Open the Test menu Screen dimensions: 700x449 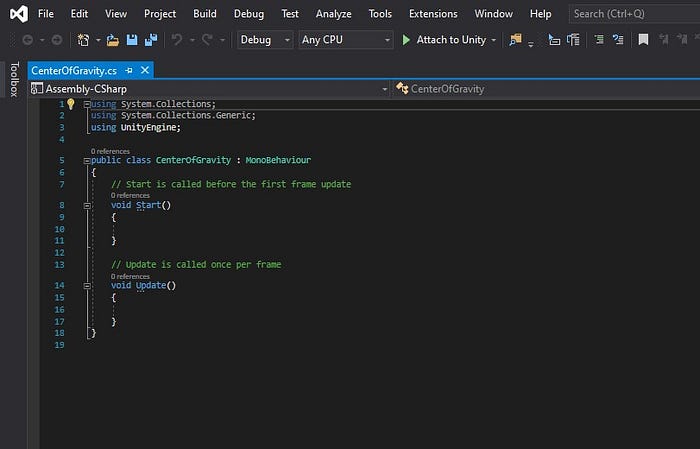pyautogui.click(x=290, y=14)
